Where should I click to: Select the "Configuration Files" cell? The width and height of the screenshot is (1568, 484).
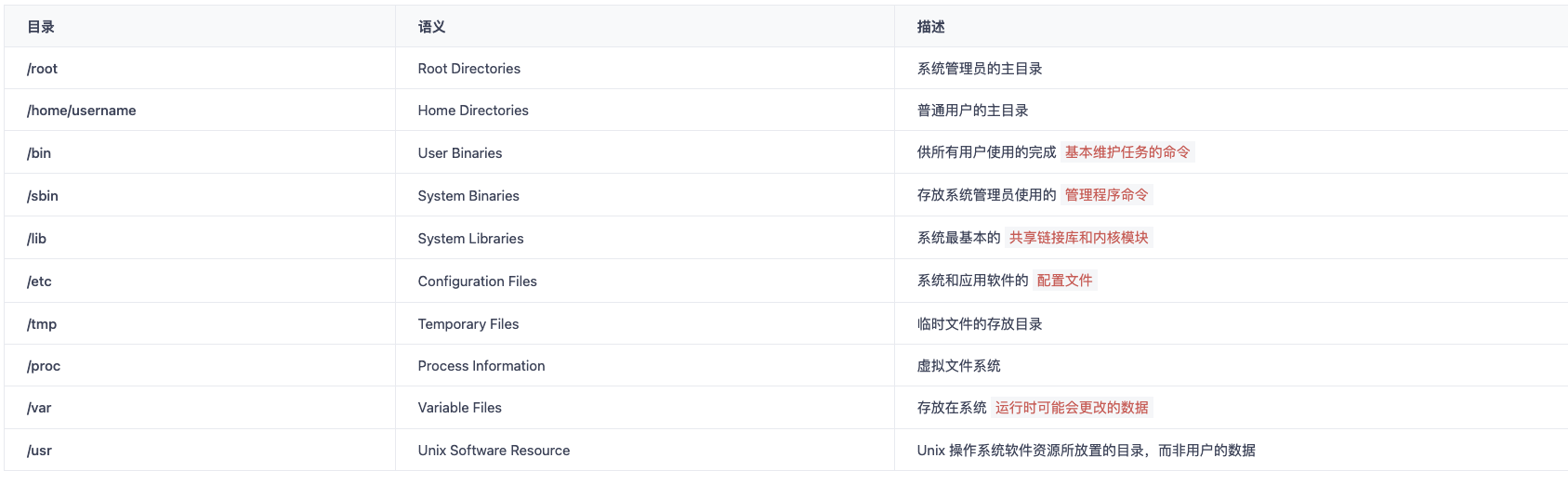pyautogui.click(x=477, y=281)
